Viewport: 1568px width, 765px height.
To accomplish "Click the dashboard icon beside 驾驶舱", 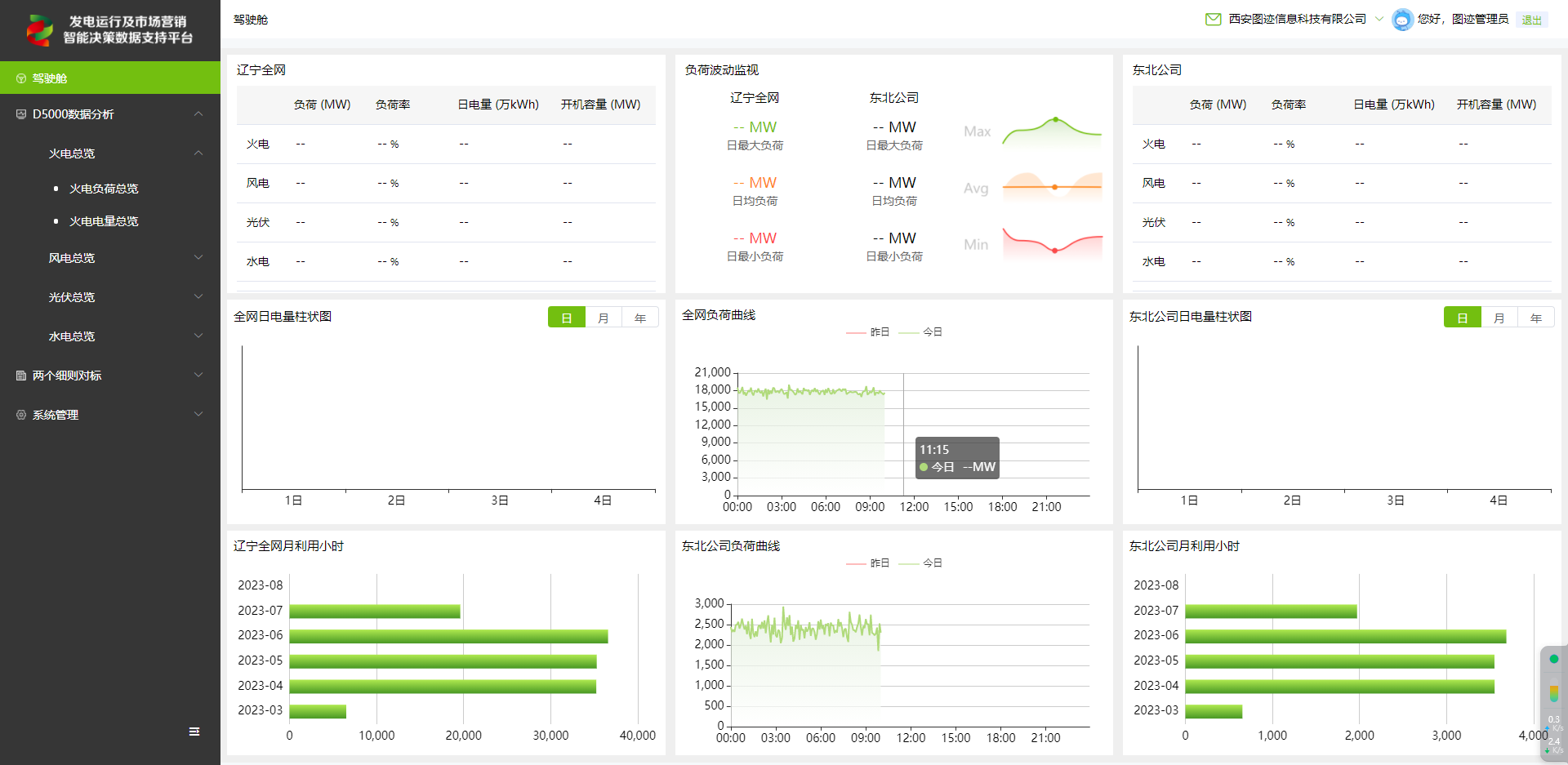I will 21,78.
